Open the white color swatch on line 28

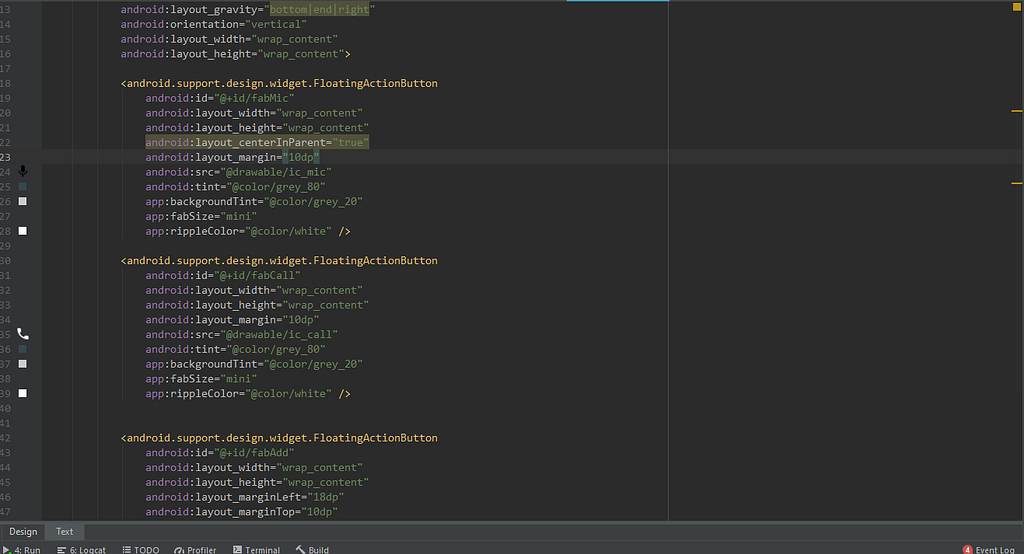(x=23, y=231)
